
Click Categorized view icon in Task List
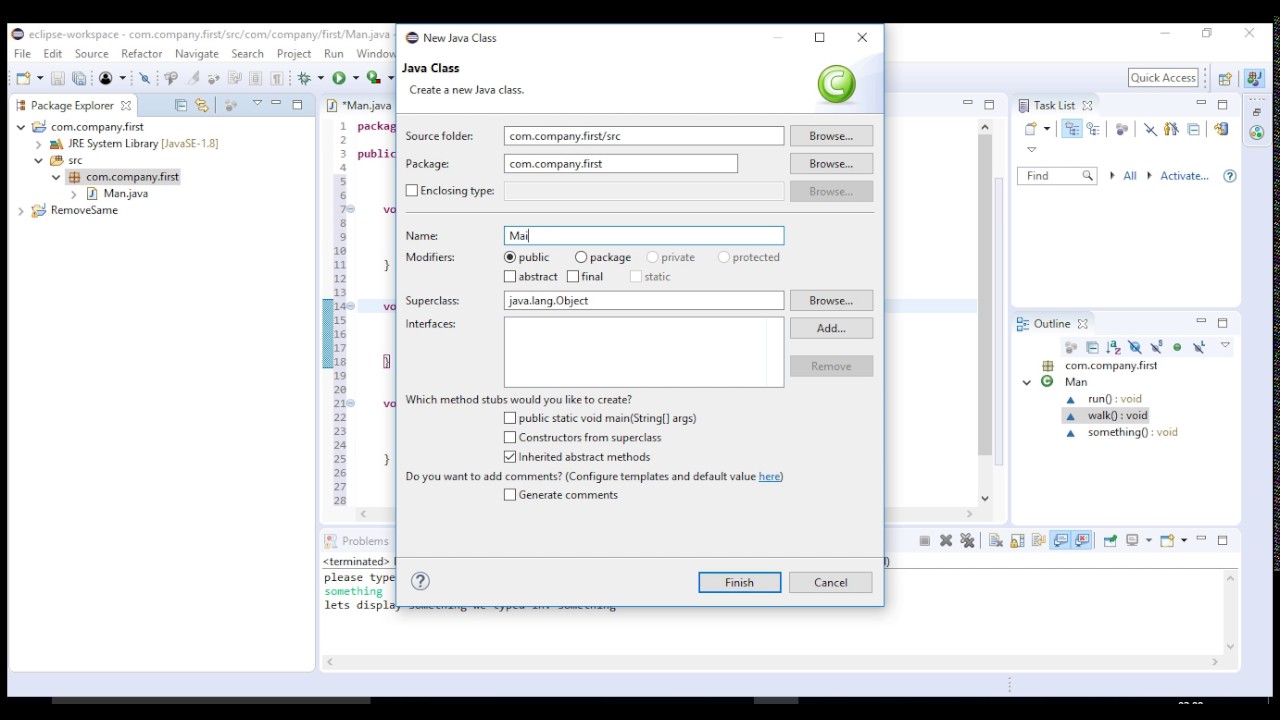pos(1072,129)
